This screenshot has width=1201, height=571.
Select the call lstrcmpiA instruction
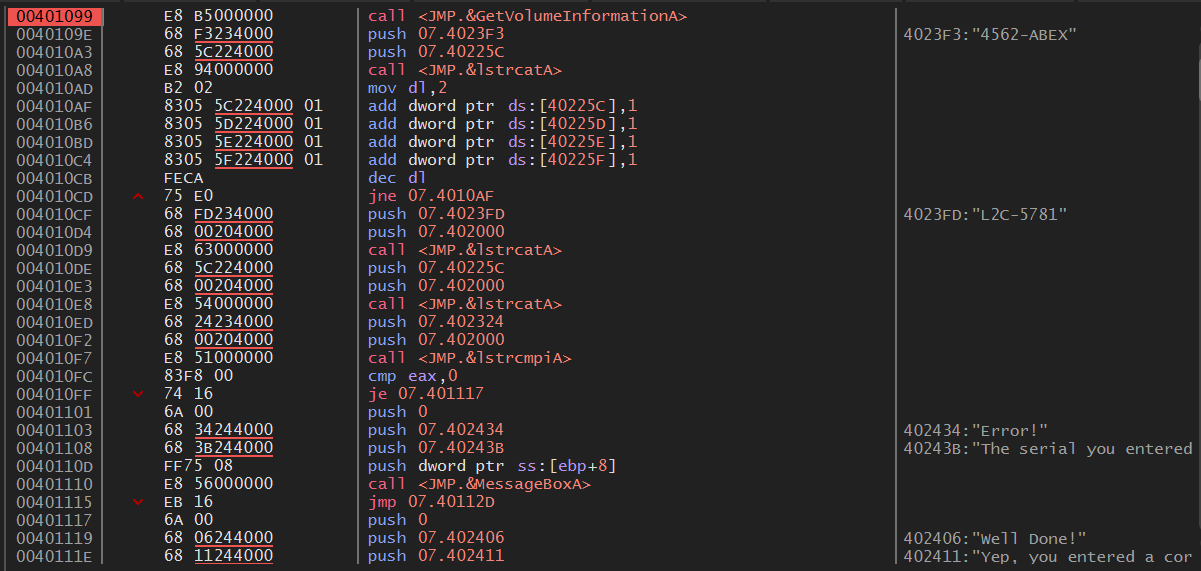(x=471, y=358)
